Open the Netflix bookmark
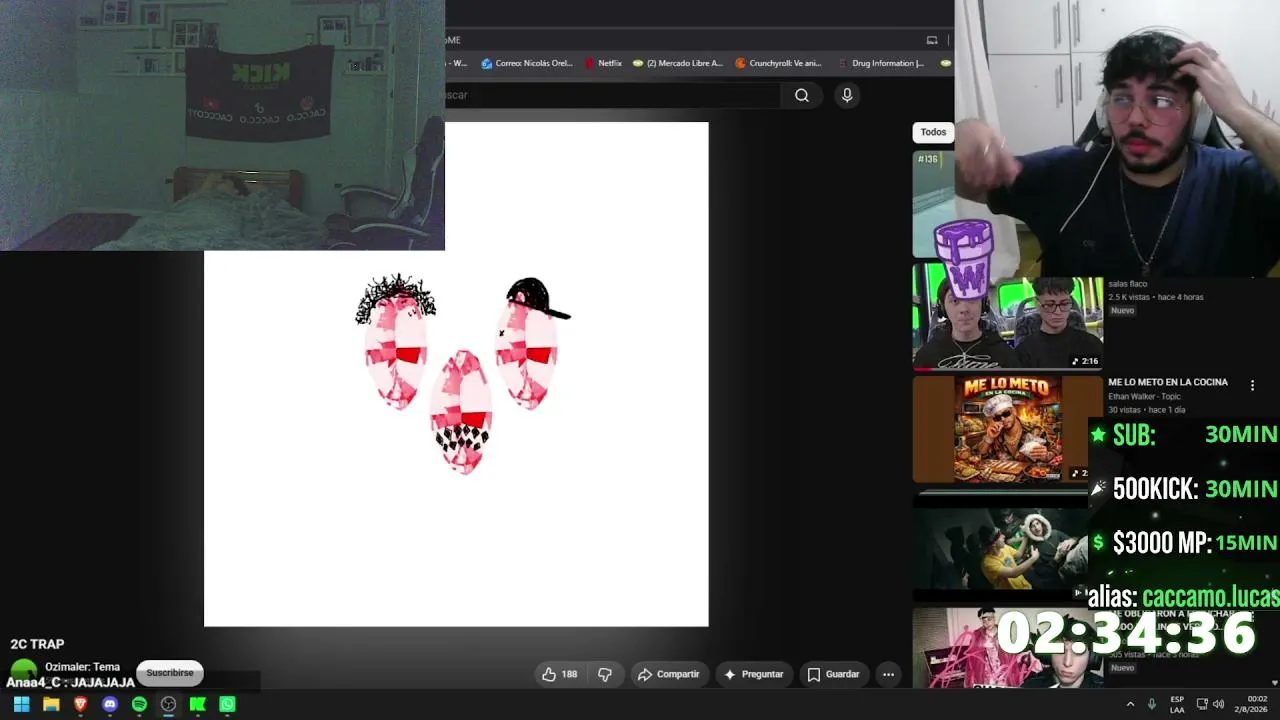The width and height of the screenshot is (1280, 720). [x=604, y=63]
